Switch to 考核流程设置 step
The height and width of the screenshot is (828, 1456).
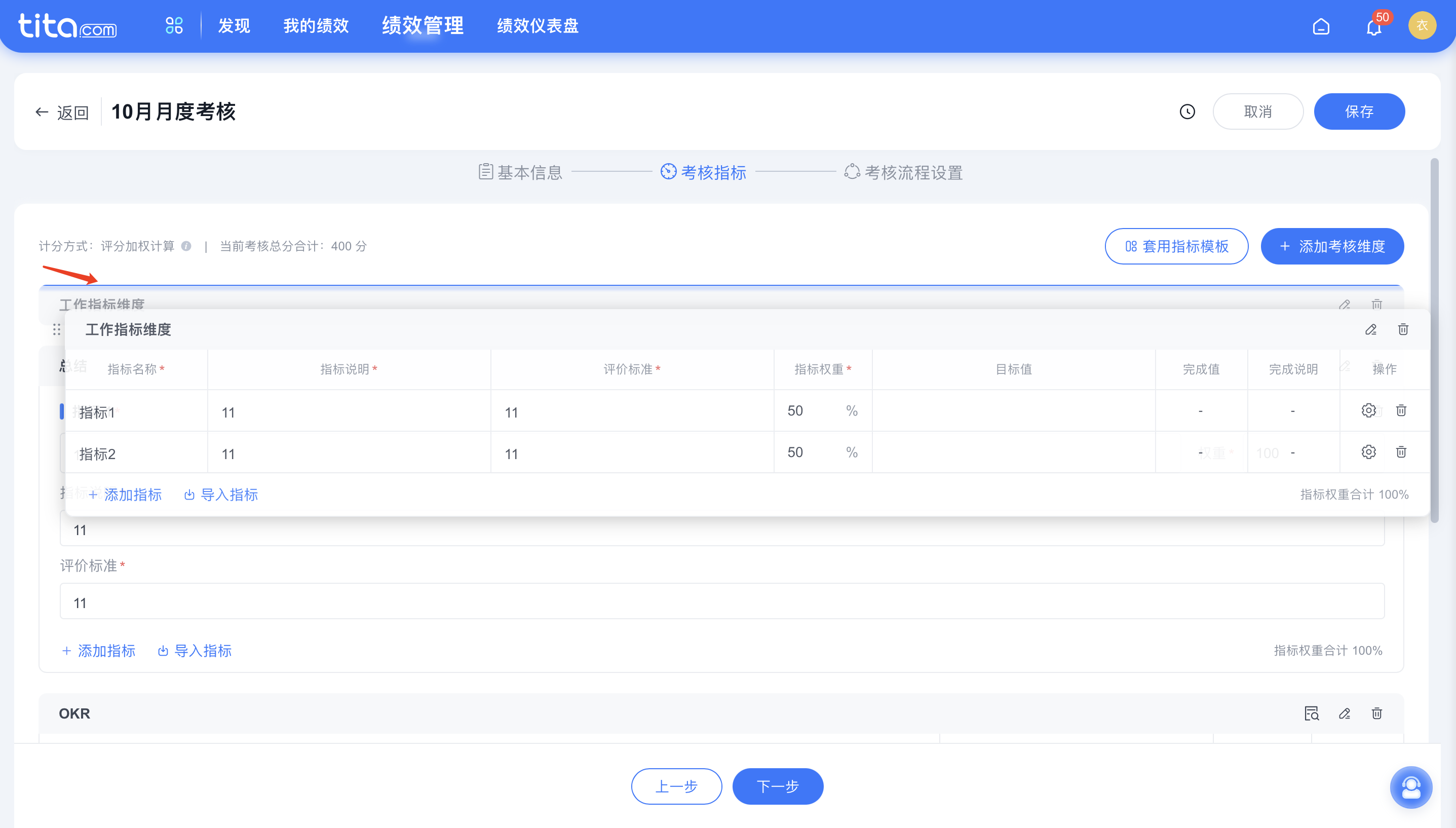point(903,172)
